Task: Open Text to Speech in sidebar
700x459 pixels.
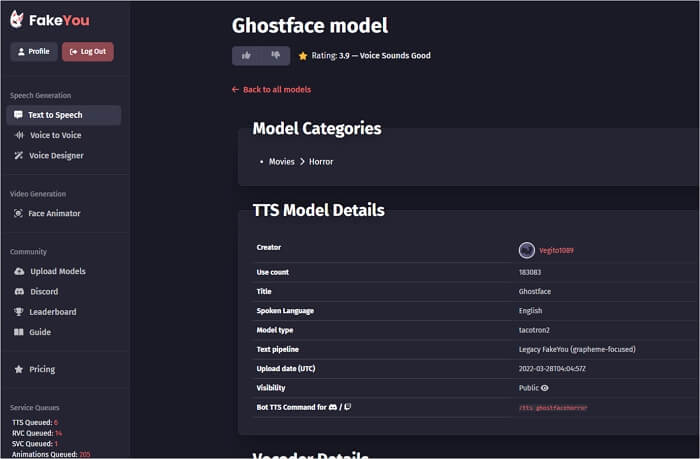Action: pyautogui.click(x=63, y=115)
